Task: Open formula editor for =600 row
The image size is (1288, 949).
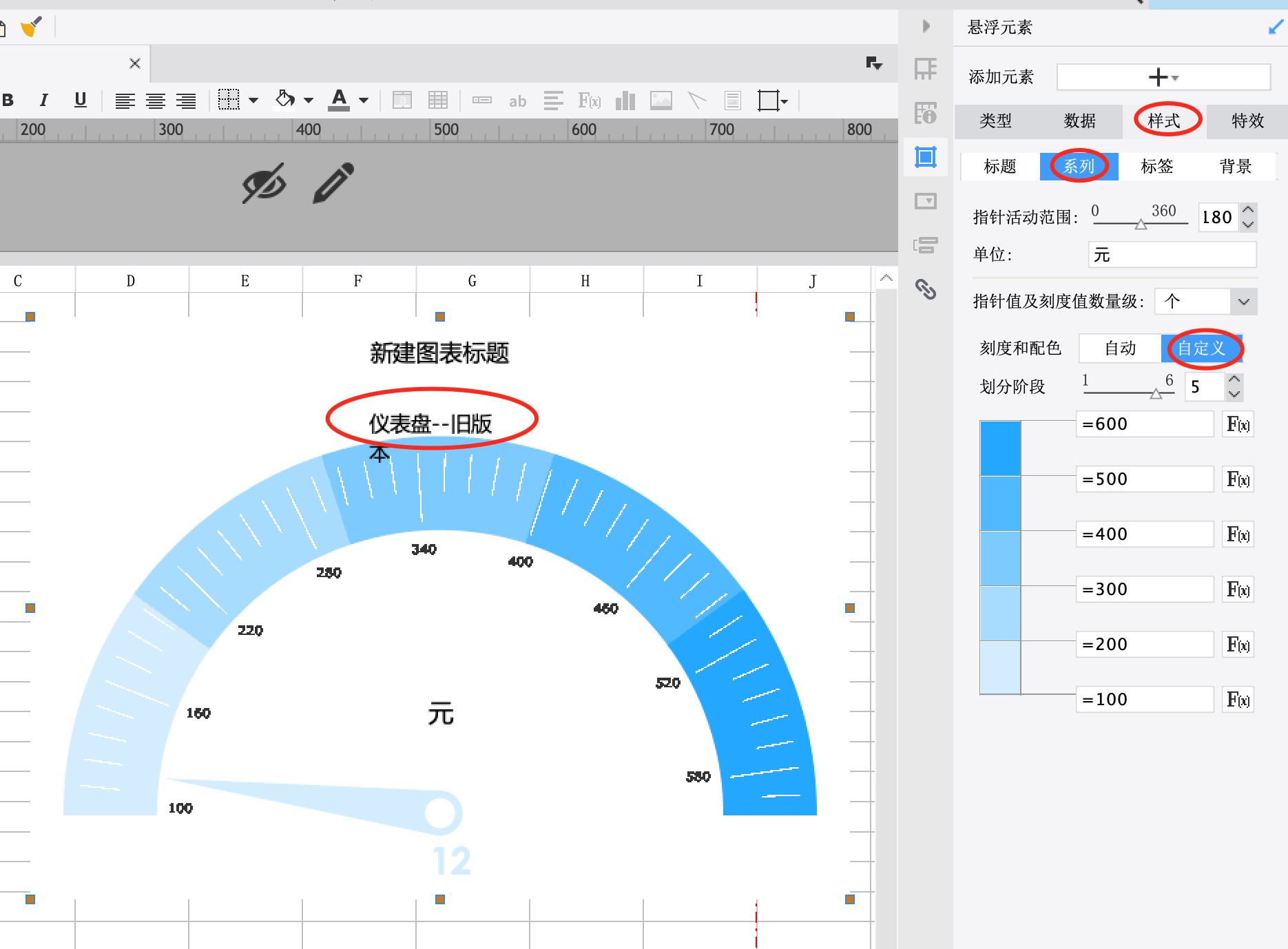Action: (1238, 424)
